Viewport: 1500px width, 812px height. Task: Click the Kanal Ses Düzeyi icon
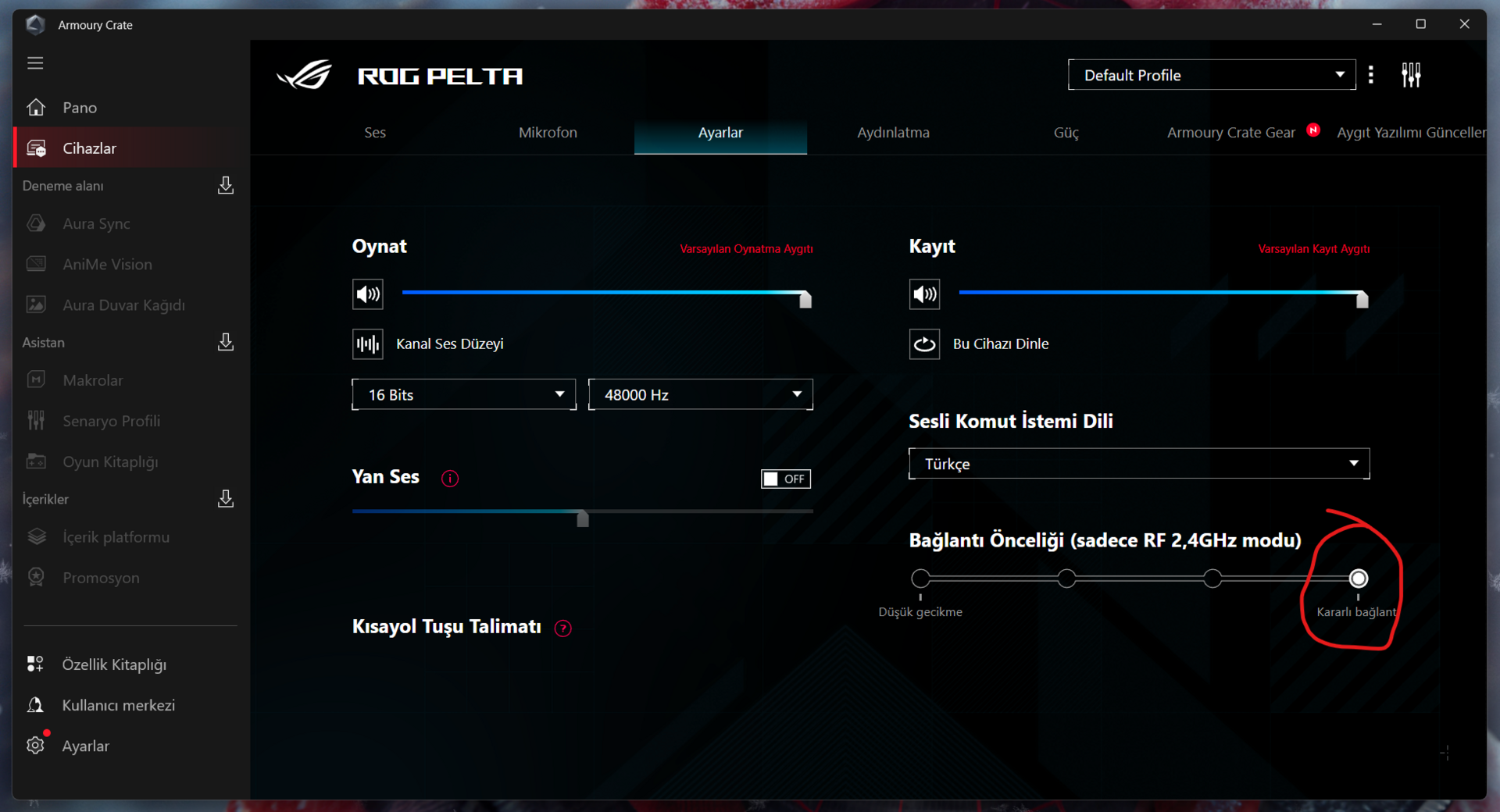368,344
